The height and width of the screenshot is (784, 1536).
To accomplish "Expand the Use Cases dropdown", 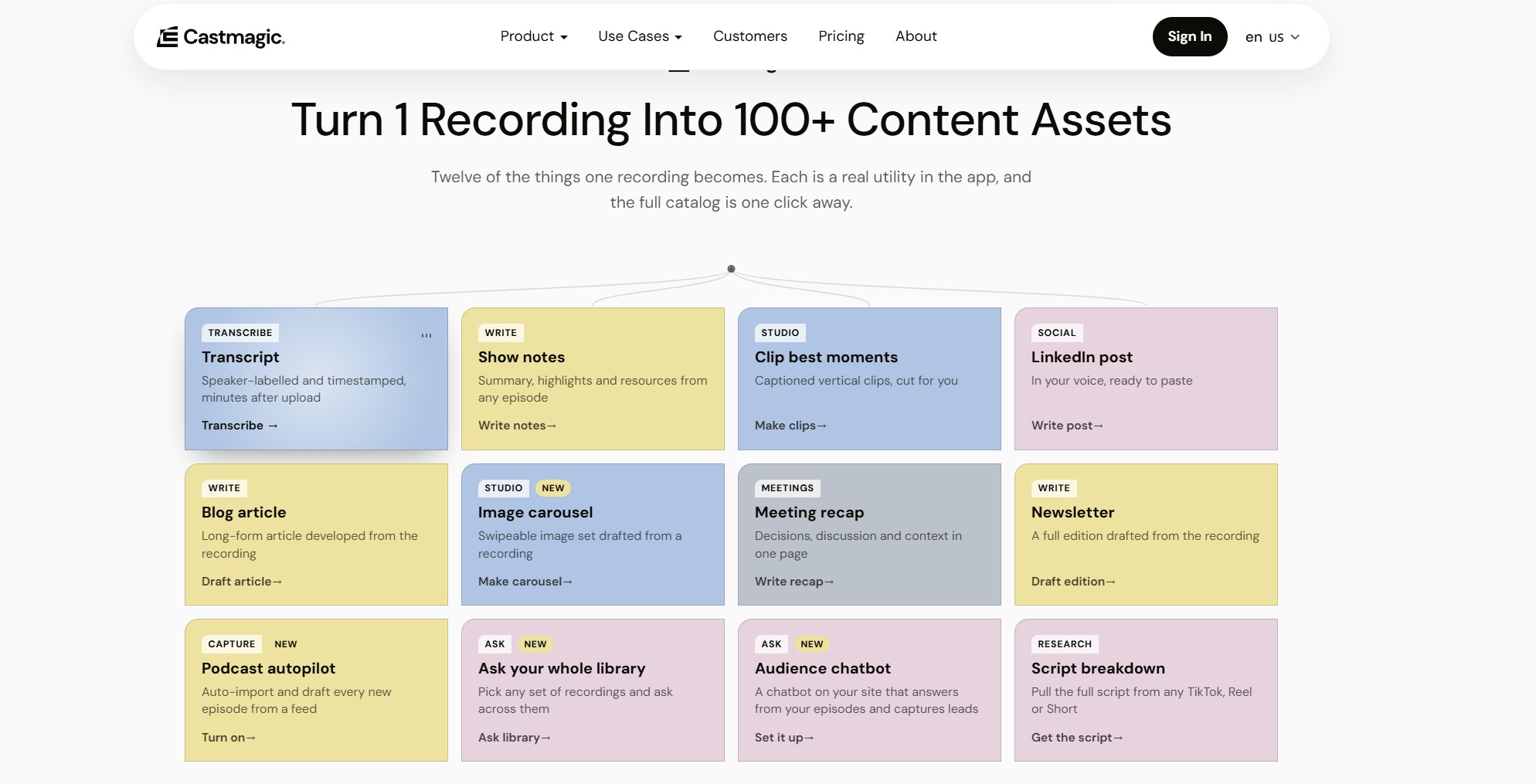I will pyautogui.click(x=640, y=36).
